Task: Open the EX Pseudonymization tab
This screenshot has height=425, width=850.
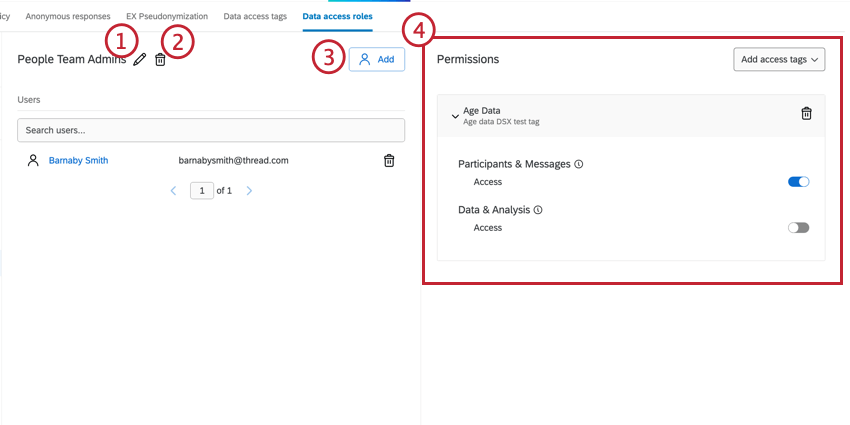Action: pos(167,16)
